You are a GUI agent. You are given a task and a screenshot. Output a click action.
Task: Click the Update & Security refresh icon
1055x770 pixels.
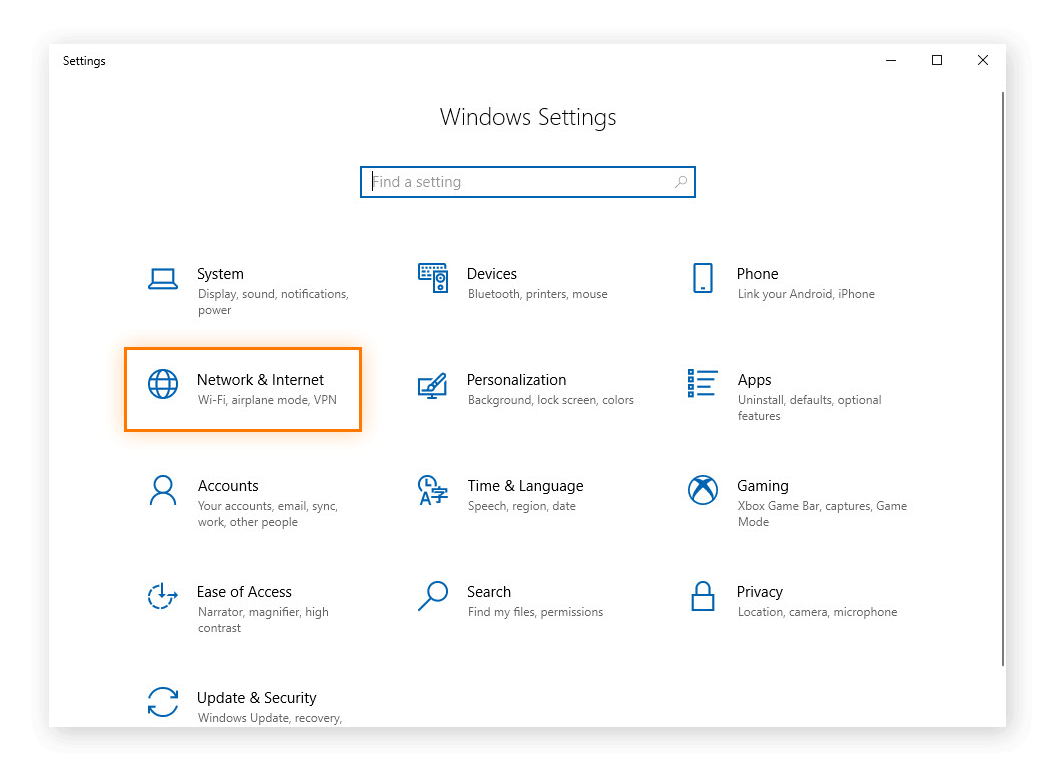[x=163, y=703]
